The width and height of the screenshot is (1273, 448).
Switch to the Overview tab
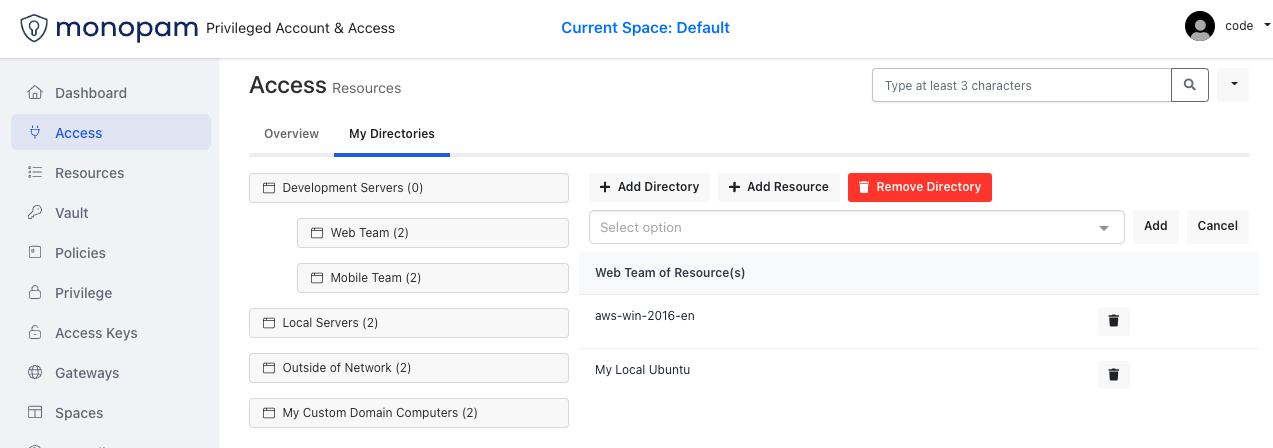pyautogui.click(x=291, y=134)
